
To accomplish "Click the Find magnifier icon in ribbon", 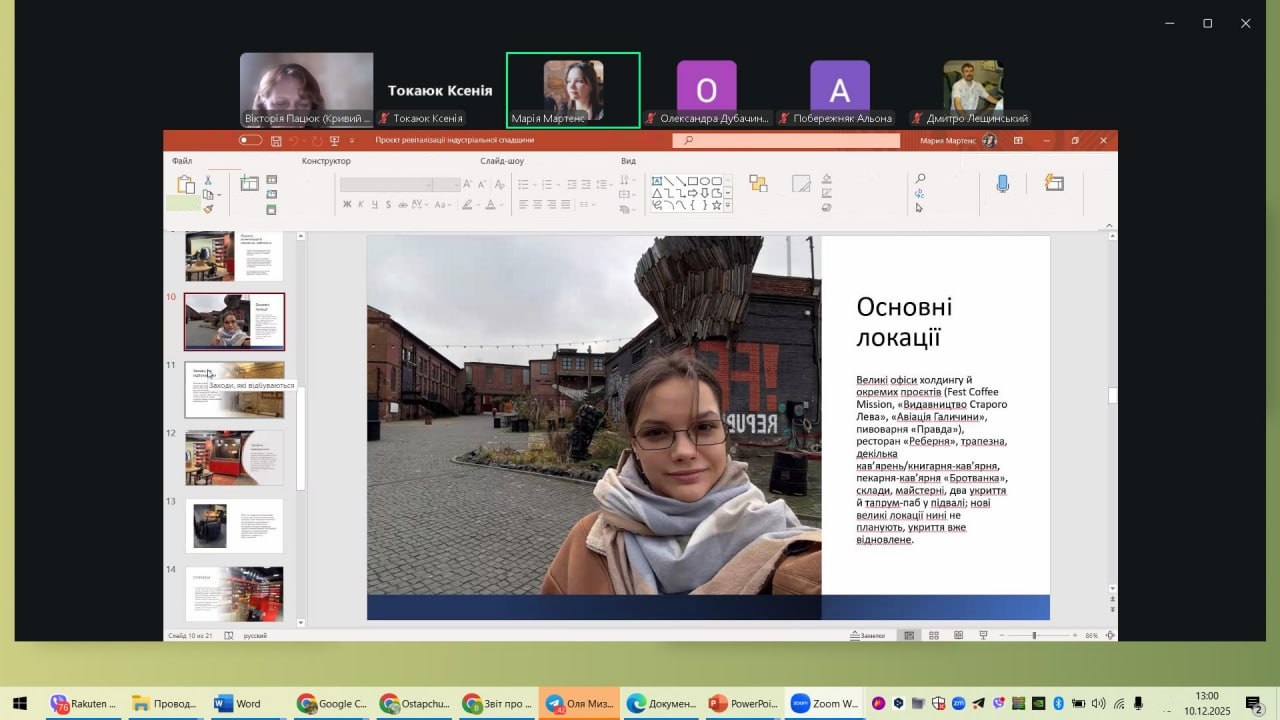I will pyautogui.click(x=920, y=179).
